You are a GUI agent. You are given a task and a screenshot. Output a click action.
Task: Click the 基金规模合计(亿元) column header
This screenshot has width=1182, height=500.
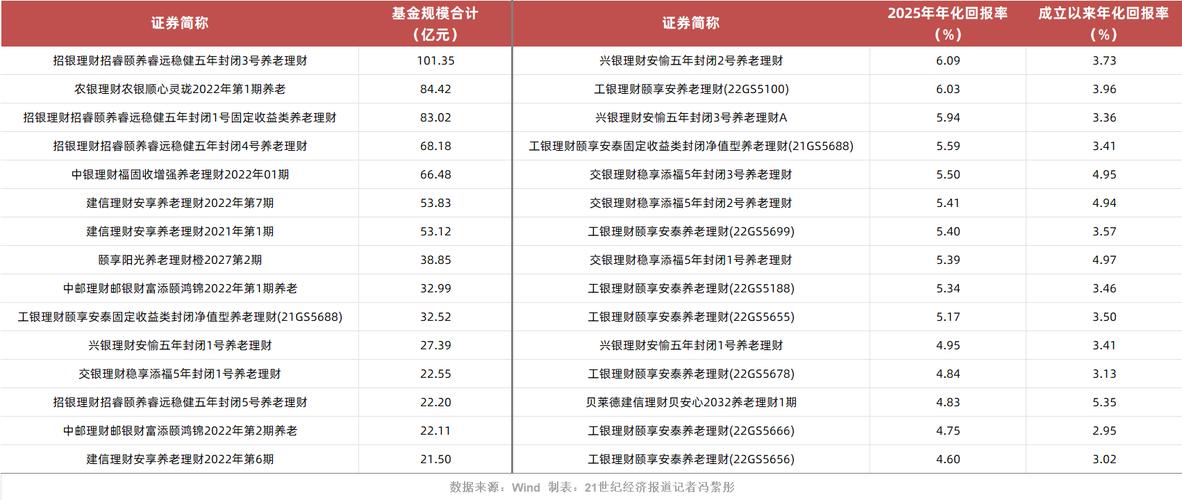pos(435,23)
